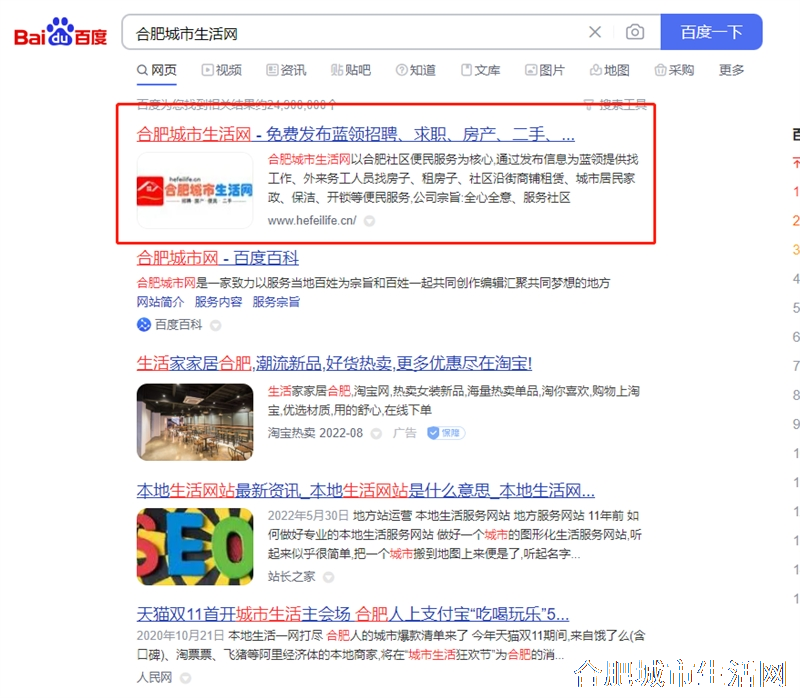Open the 贴吧 tab

[x=351, y=70]
